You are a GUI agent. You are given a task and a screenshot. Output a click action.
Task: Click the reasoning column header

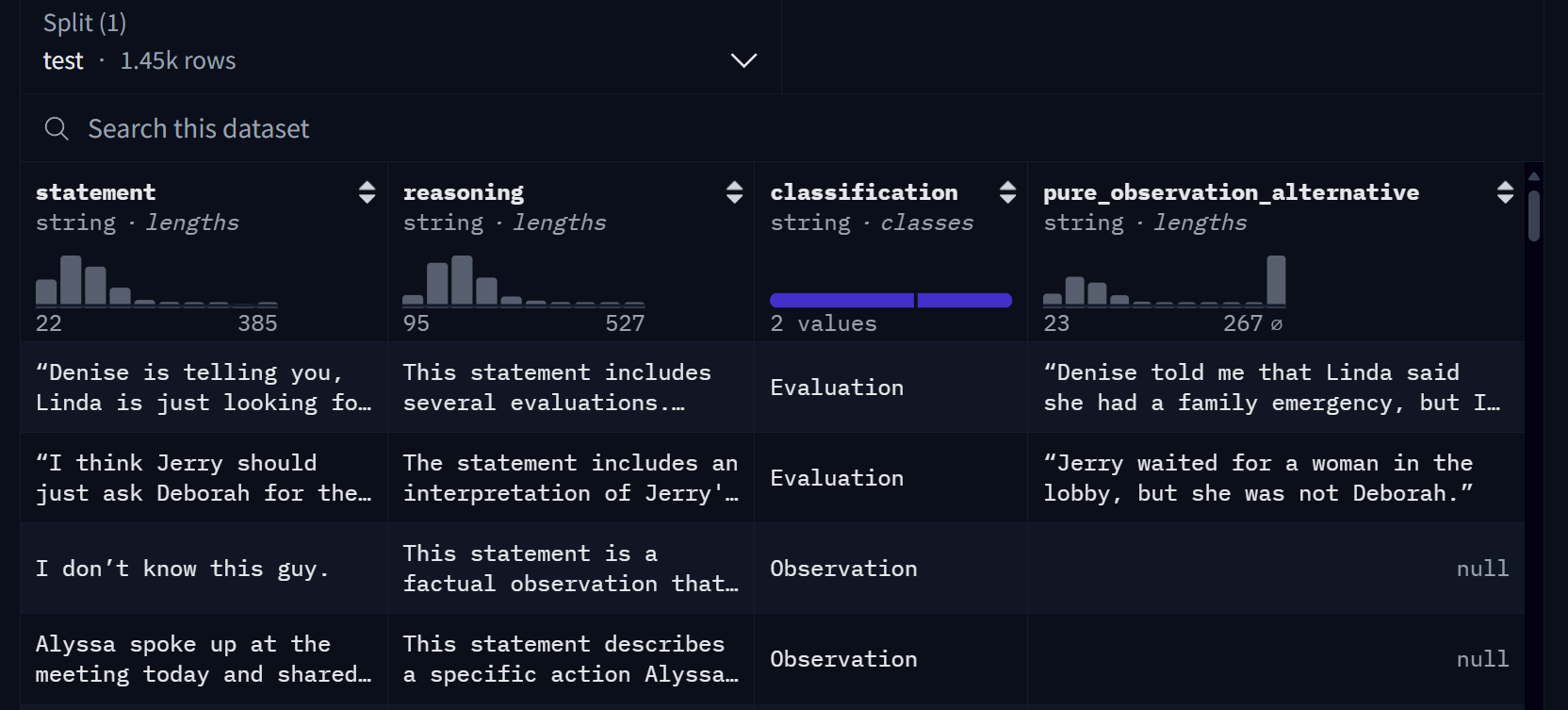click(464, 192)
